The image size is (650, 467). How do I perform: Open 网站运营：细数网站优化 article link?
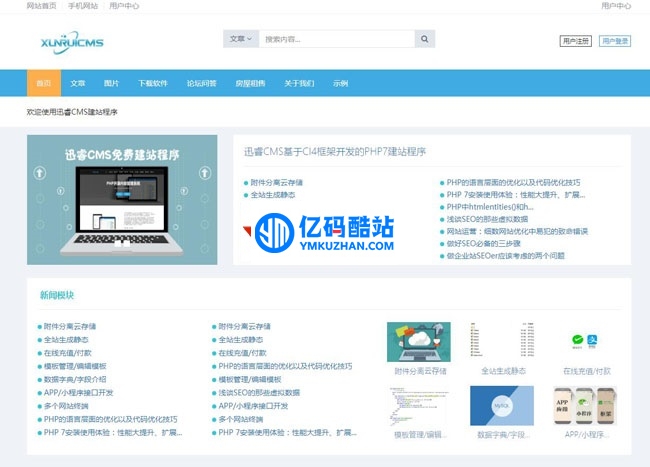517,231
